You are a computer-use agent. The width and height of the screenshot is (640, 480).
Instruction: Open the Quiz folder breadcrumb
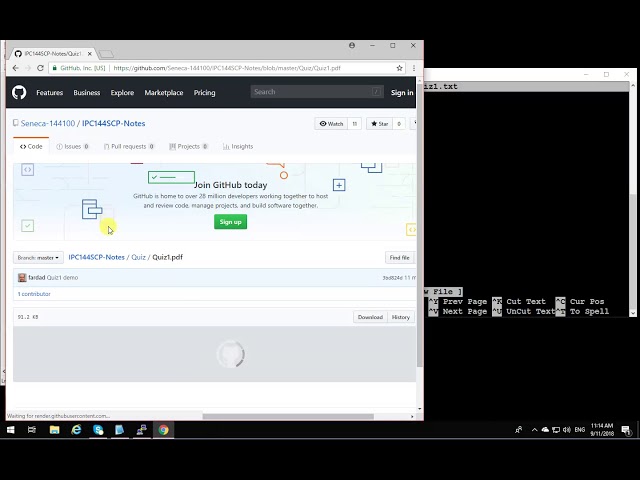pos(138,257)
